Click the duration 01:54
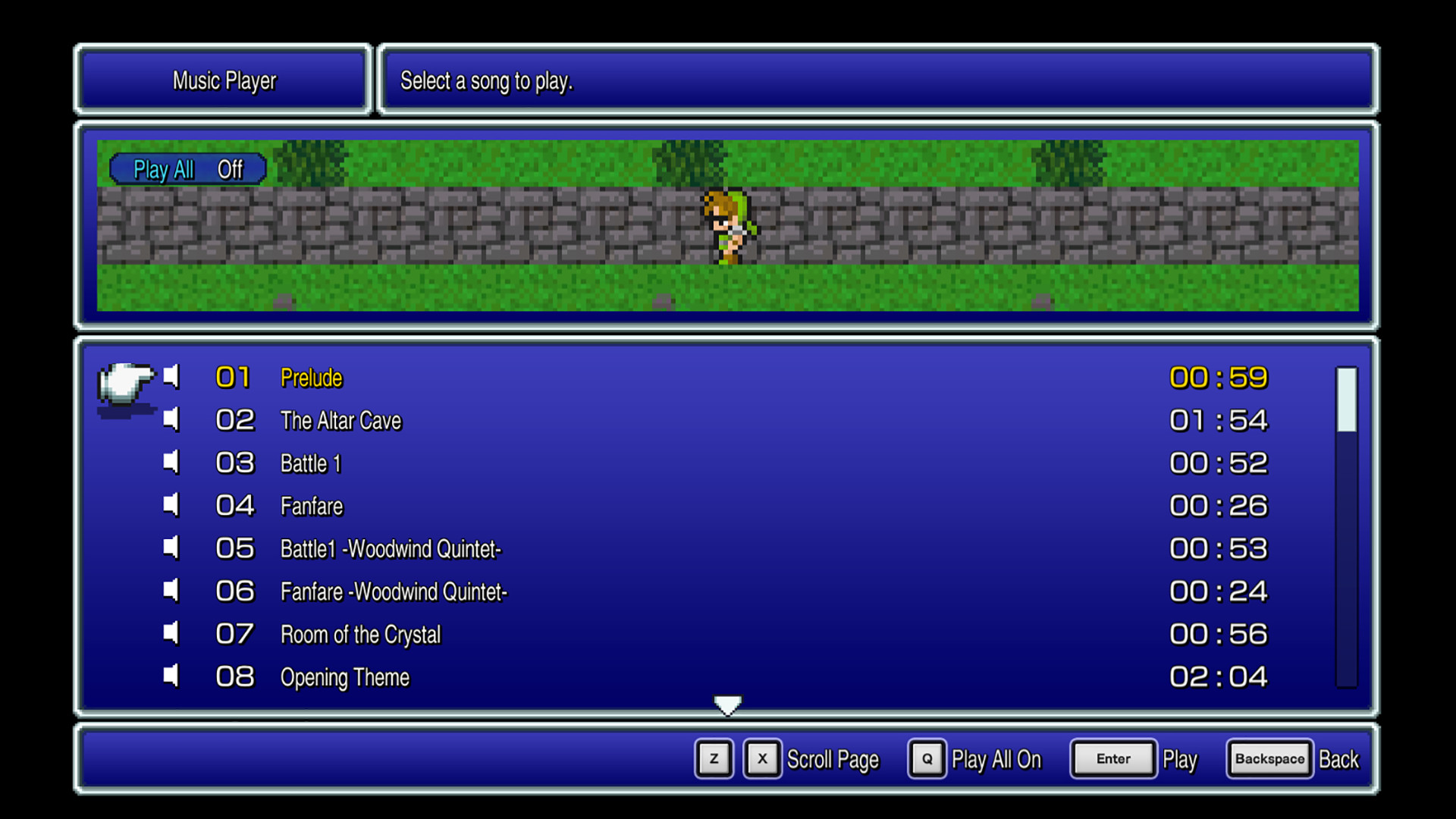The image size is (1456, 819). coord(1218,420)
